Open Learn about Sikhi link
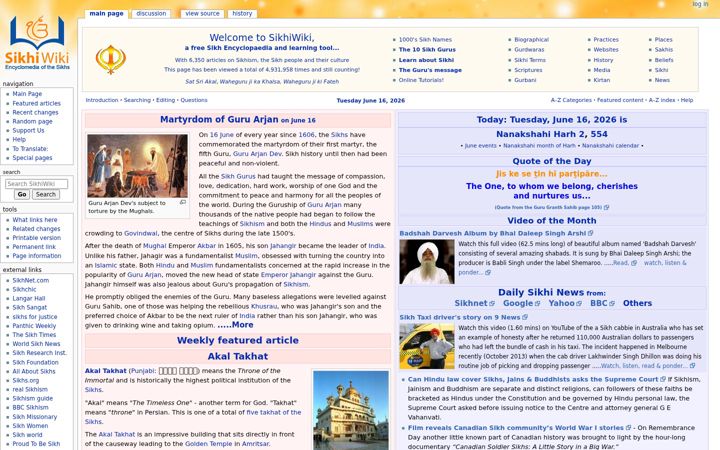Image resolution: width=720 pixels, height=450 pixels. click(x=426, y=60)
